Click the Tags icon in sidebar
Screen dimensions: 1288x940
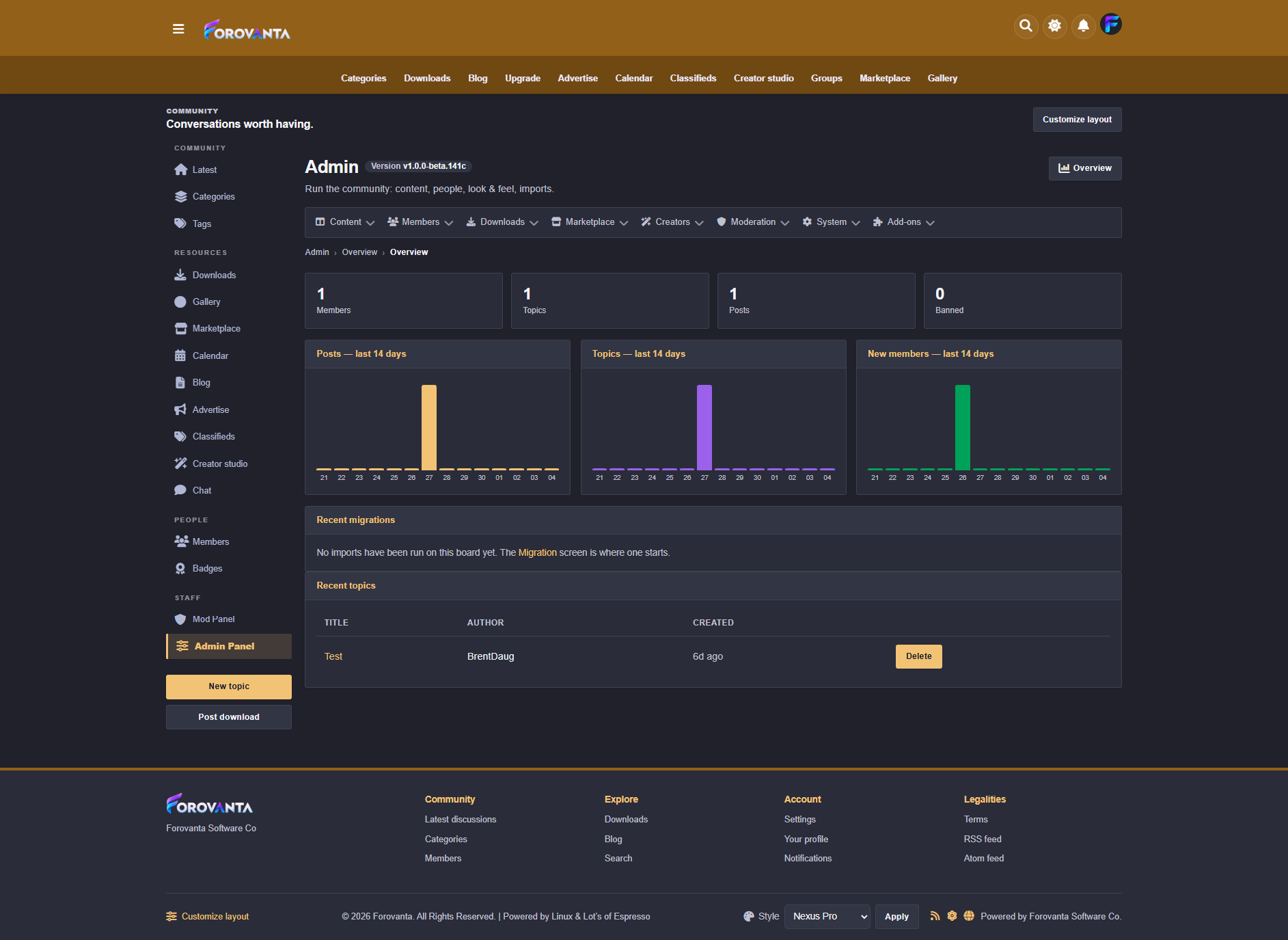[x=180, y=224]
